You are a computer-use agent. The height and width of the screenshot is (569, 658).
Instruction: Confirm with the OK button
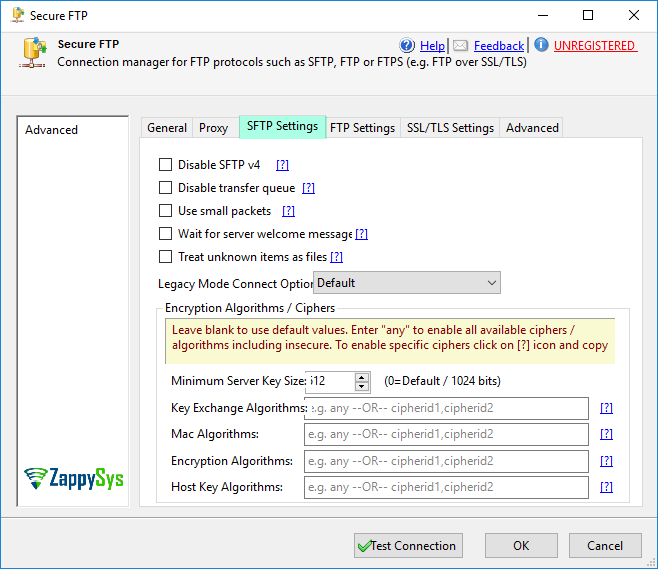[x=521, y=546]
